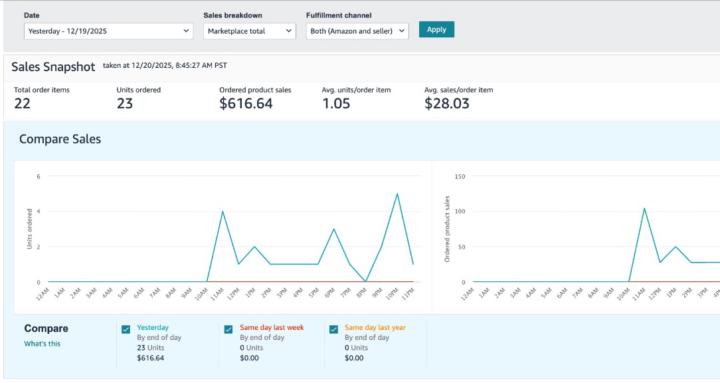
Task: Click the Total order items value 22
Action: pyautogui.click(x=22, y=103)
